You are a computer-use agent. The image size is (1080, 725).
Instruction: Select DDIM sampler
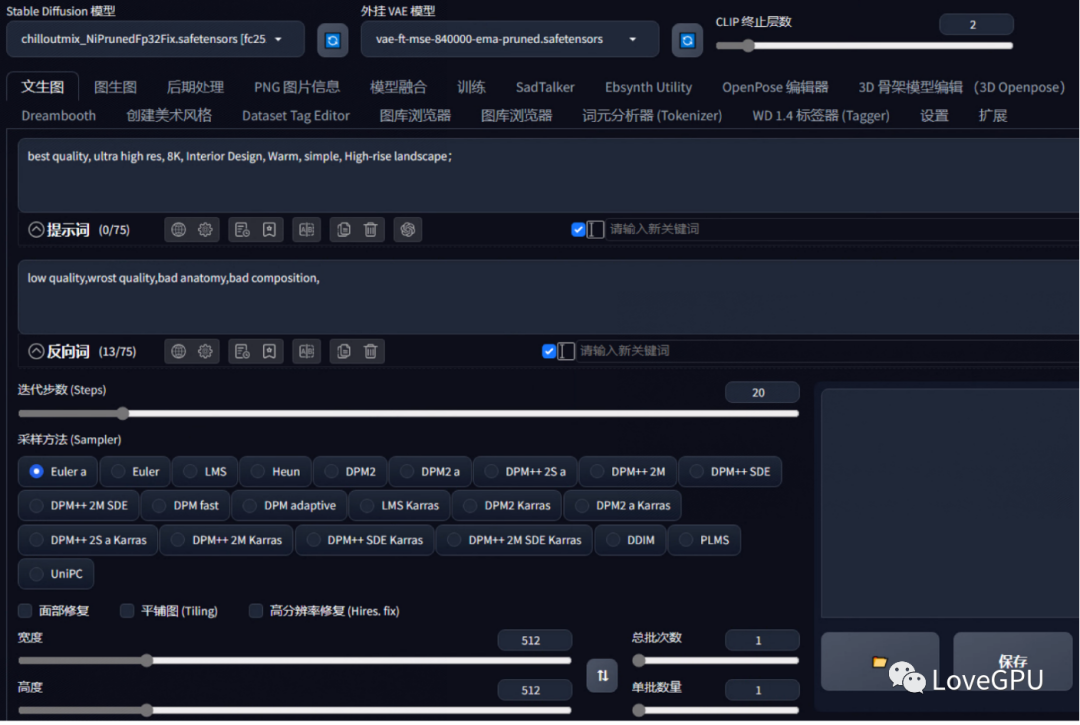pos(630,540)
